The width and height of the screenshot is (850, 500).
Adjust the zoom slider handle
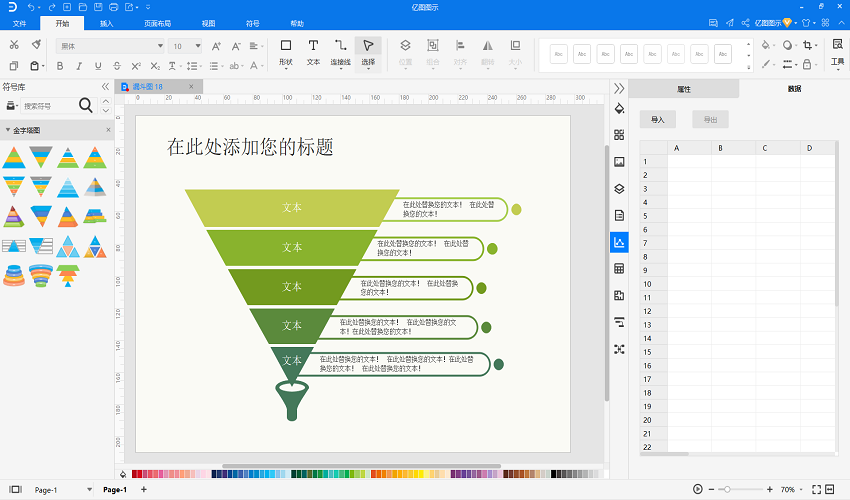pyautogui.click(x=727, y=490)
